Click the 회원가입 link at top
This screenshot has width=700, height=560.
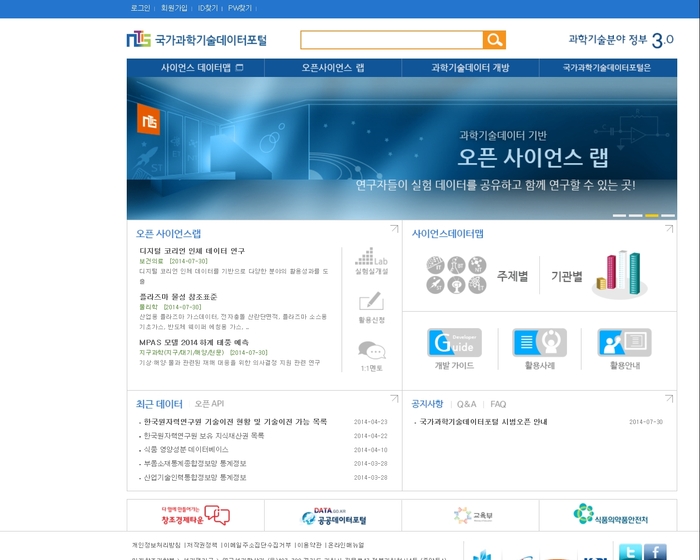pyautogui.click(x=173, y=8)
